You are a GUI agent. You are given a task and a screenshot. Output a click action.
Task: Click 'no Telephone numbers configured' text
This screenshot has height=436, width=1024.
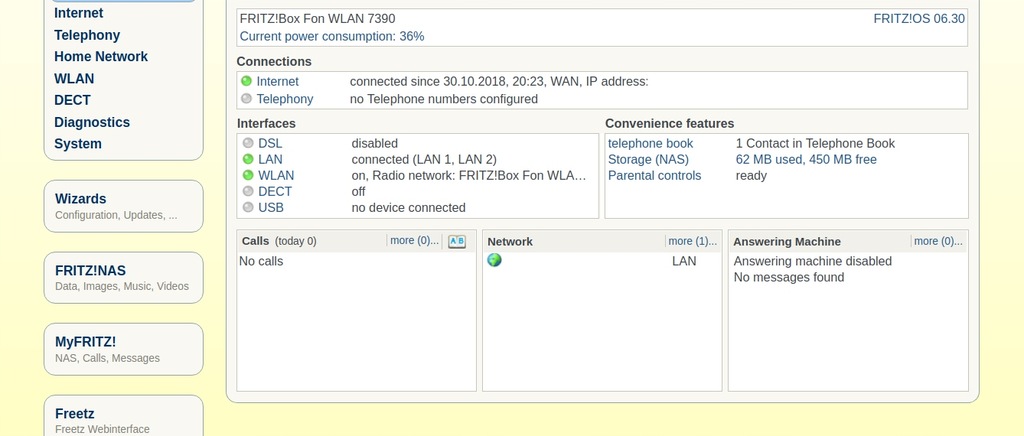point(444,99)
